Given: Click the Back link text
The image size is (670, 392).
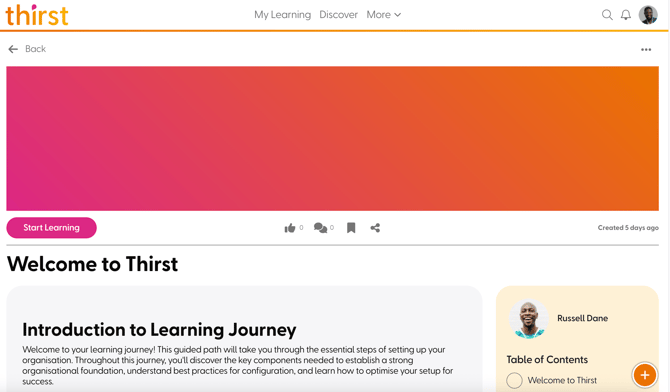Looking at the screenshot, I should point(35,49).
